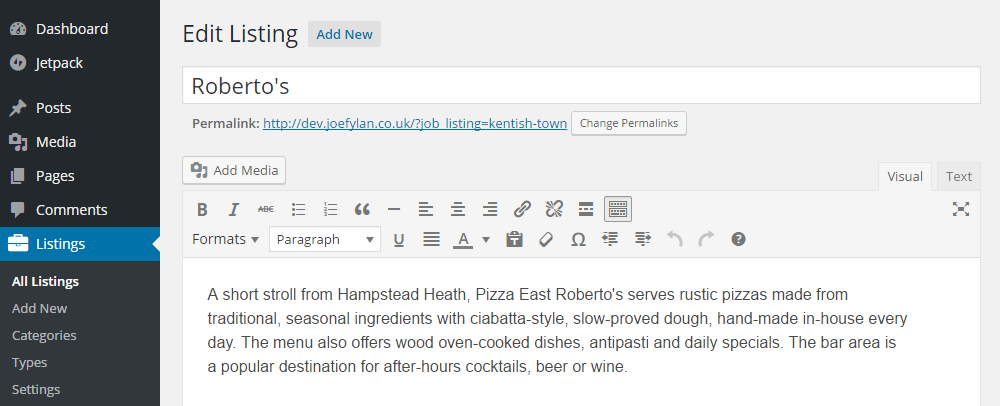Select the Listings menu item
This screenshot has width=1000, height=406.
tap(80, 244)
